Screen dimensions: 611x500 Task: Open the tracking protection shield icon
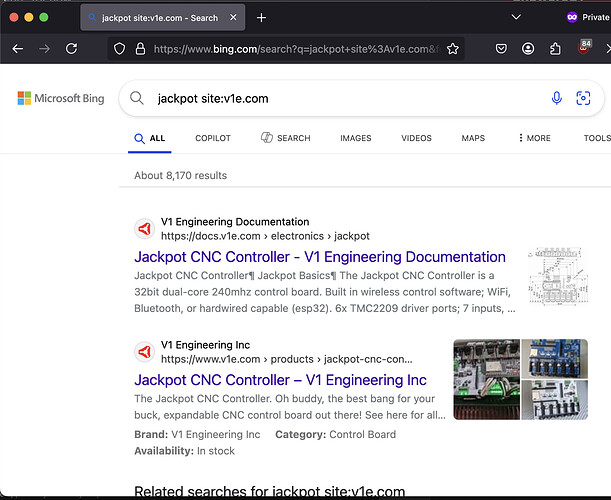click(120, 49)
